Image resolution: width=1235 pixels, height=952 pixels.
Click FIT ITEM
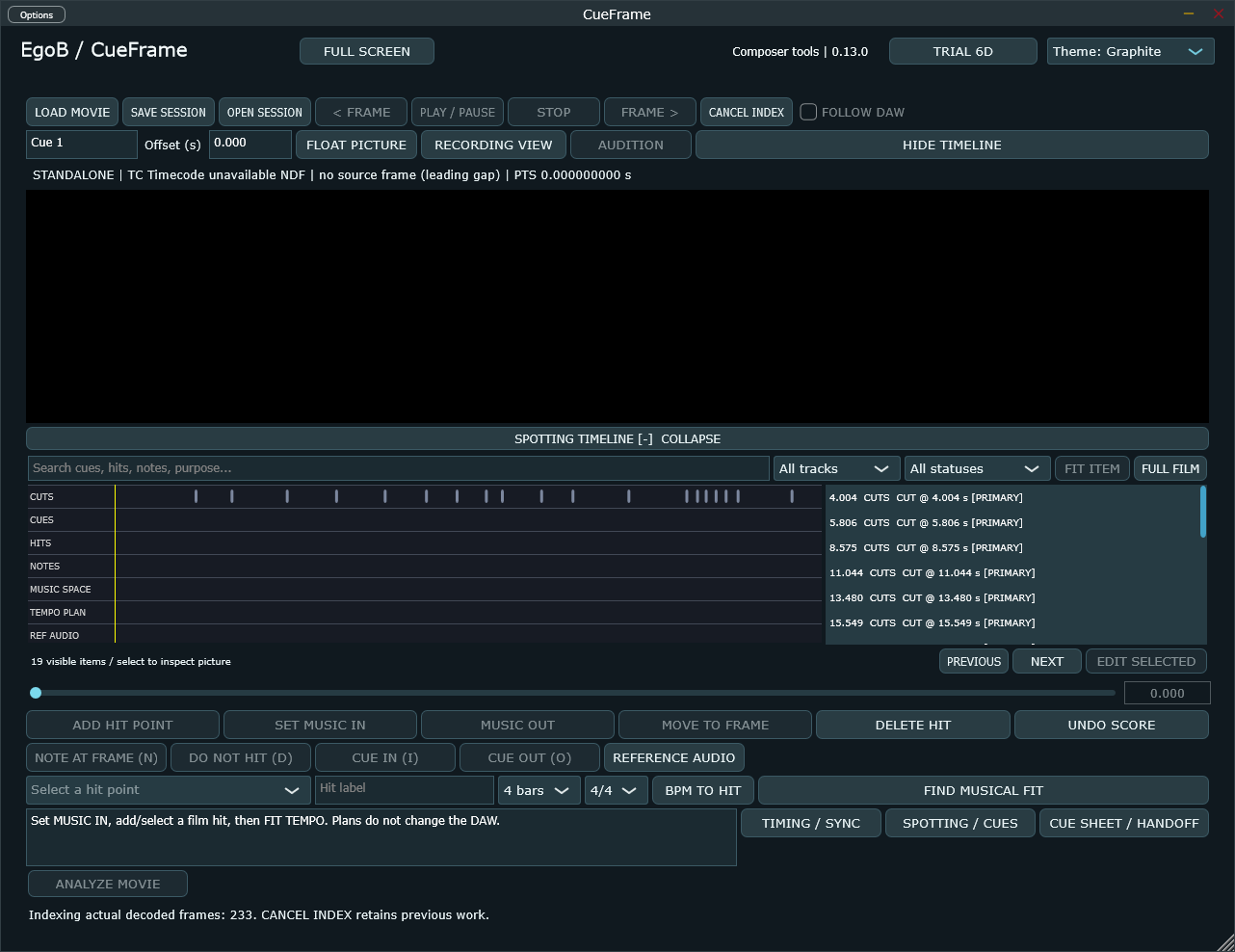click(1092, 468)
